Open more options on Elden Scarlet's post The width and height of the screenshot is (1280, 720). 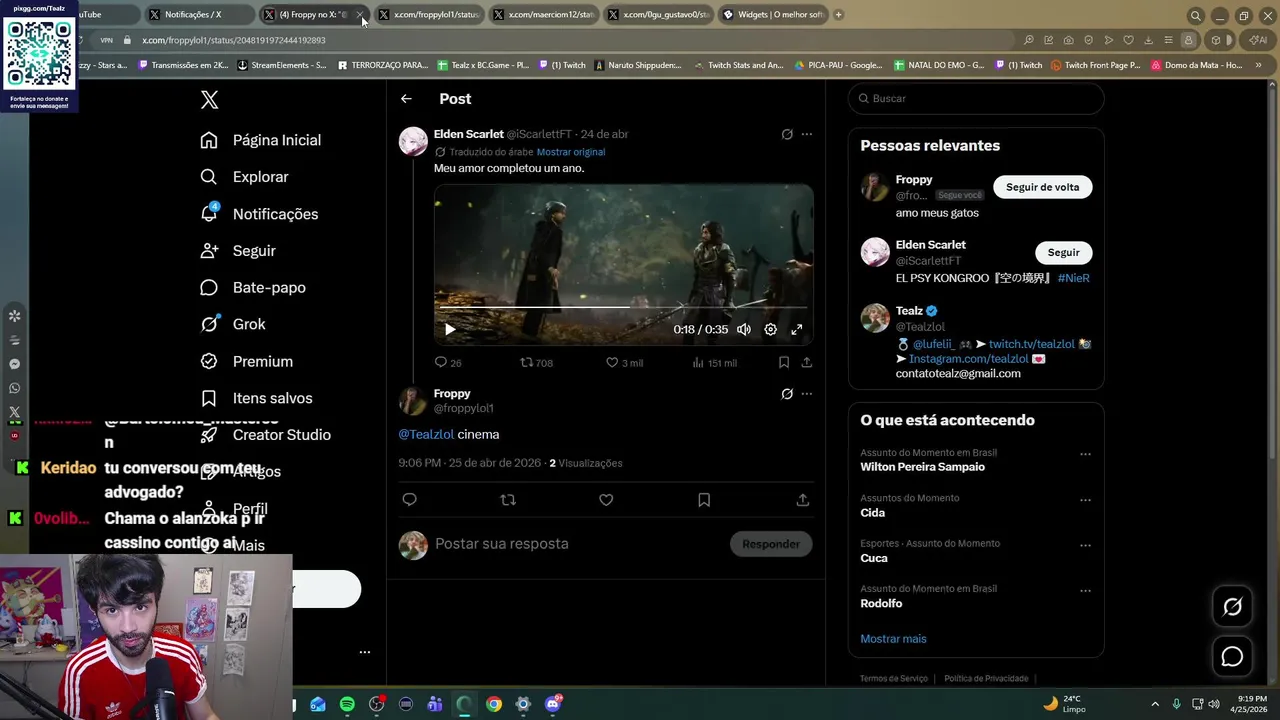click(x=807, y=134)
